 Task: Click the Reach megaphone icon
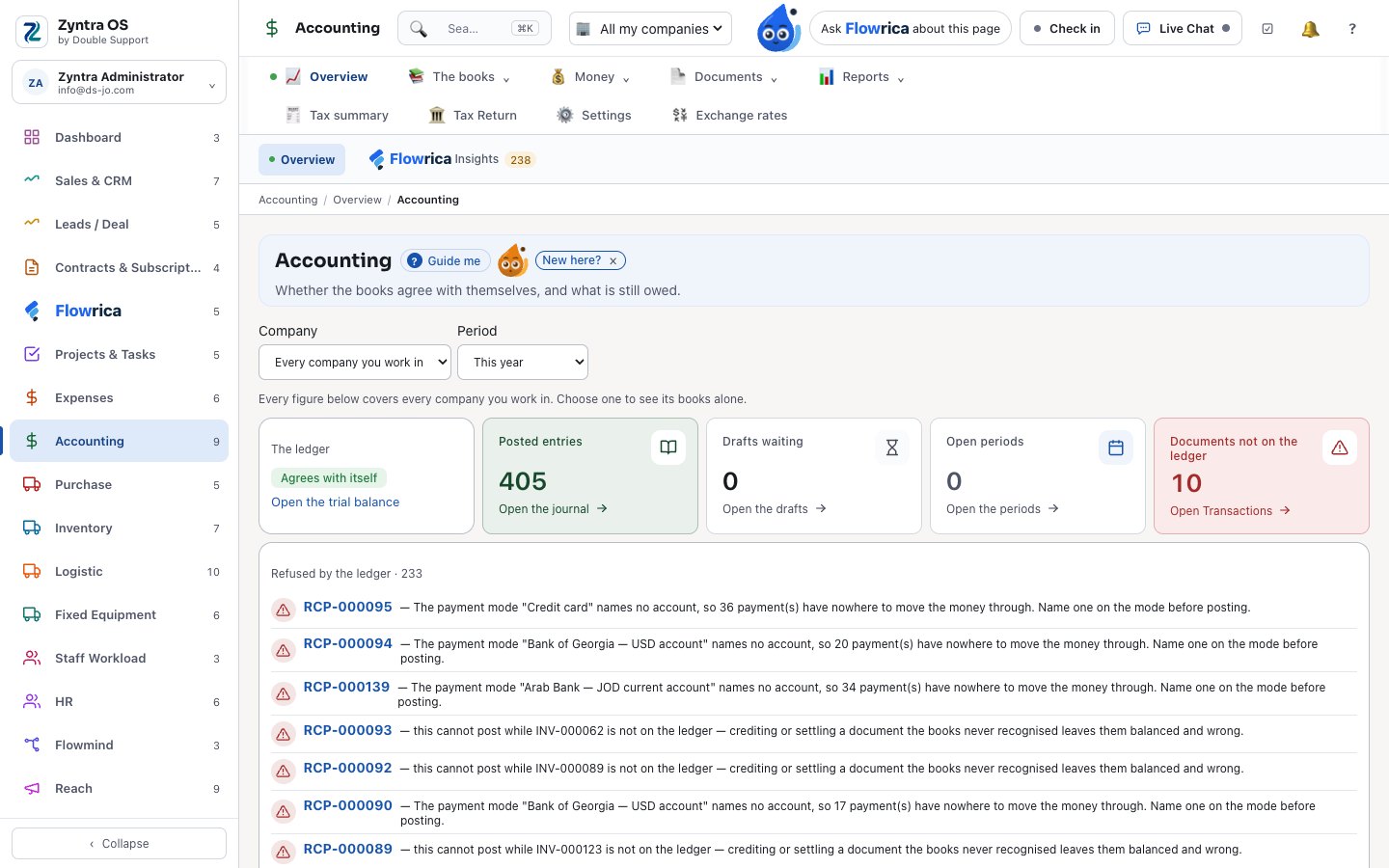click(32, 788)
